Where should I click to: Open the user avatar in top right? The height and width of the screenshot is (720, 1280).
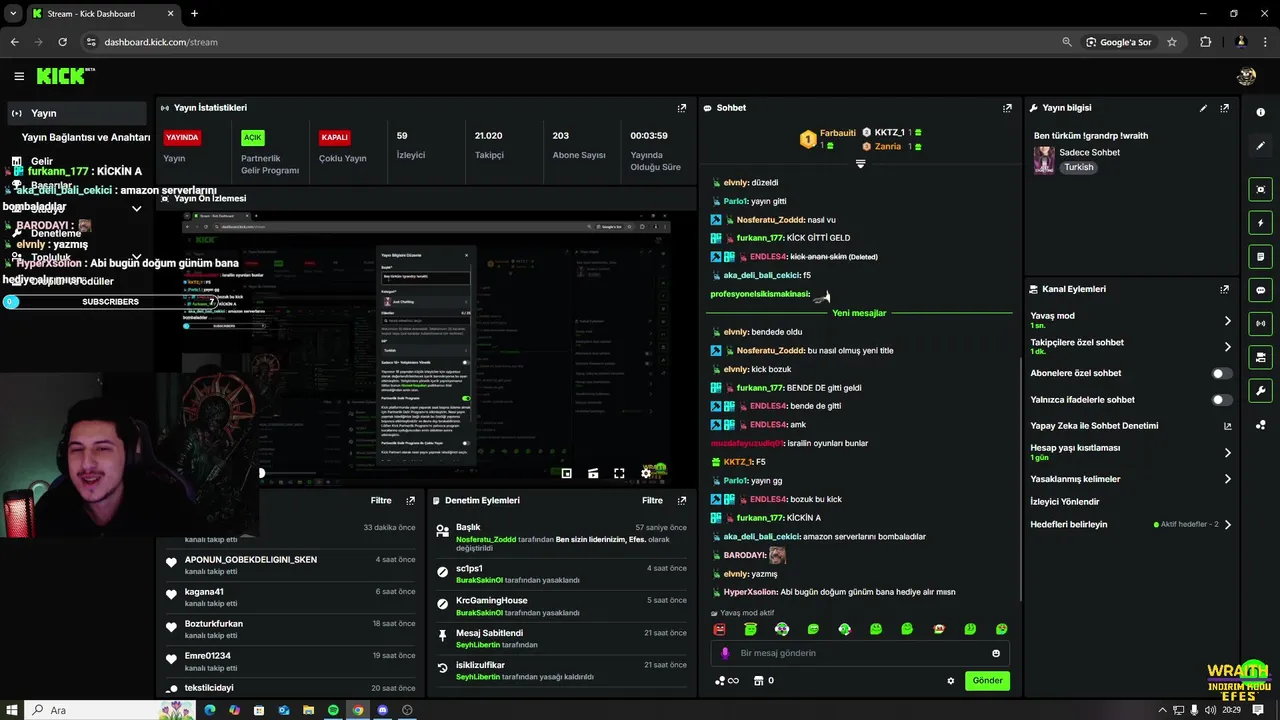point(1246,76)
